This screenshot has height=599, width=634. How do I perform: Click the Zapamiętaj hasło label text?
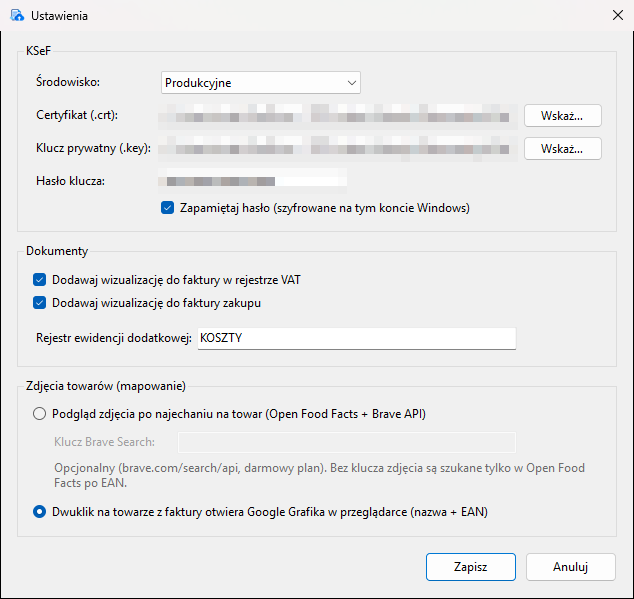pyautogui.click(x=325, y=208)
